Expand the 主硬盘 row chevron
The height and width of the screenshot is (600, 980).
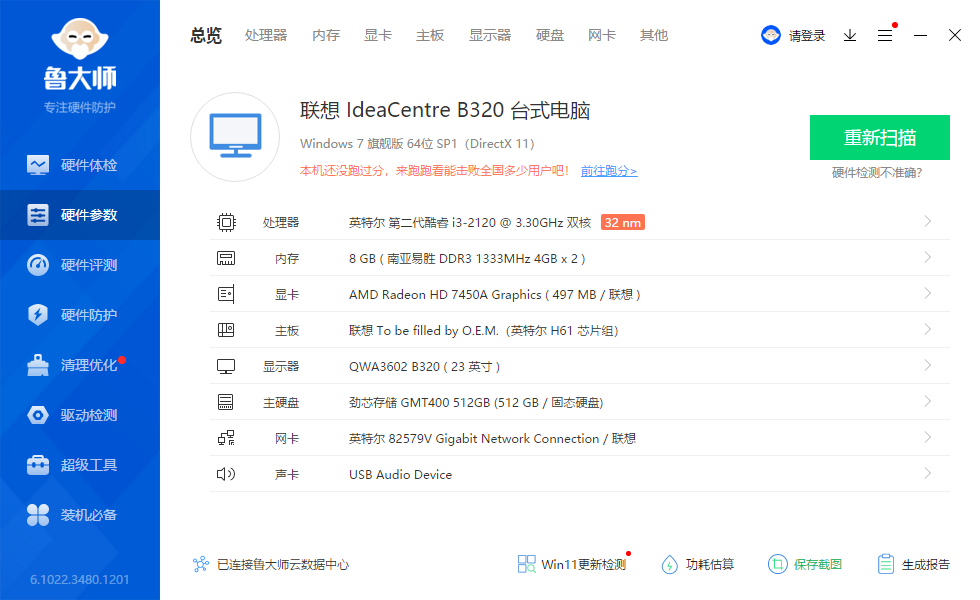(928, 401)
